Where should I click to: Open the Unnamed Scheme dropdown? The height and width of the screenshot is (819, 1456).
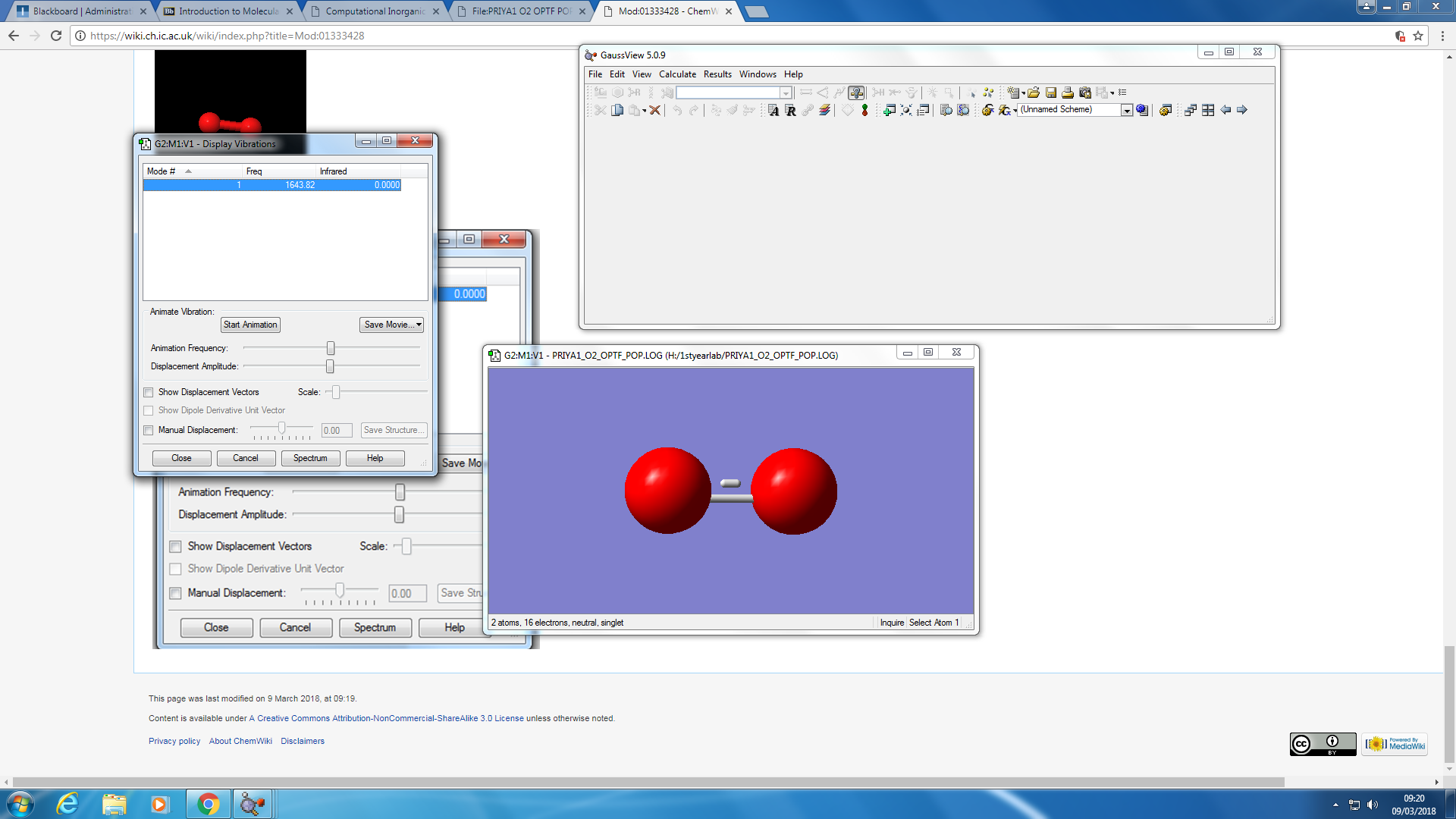(1127, 111)
